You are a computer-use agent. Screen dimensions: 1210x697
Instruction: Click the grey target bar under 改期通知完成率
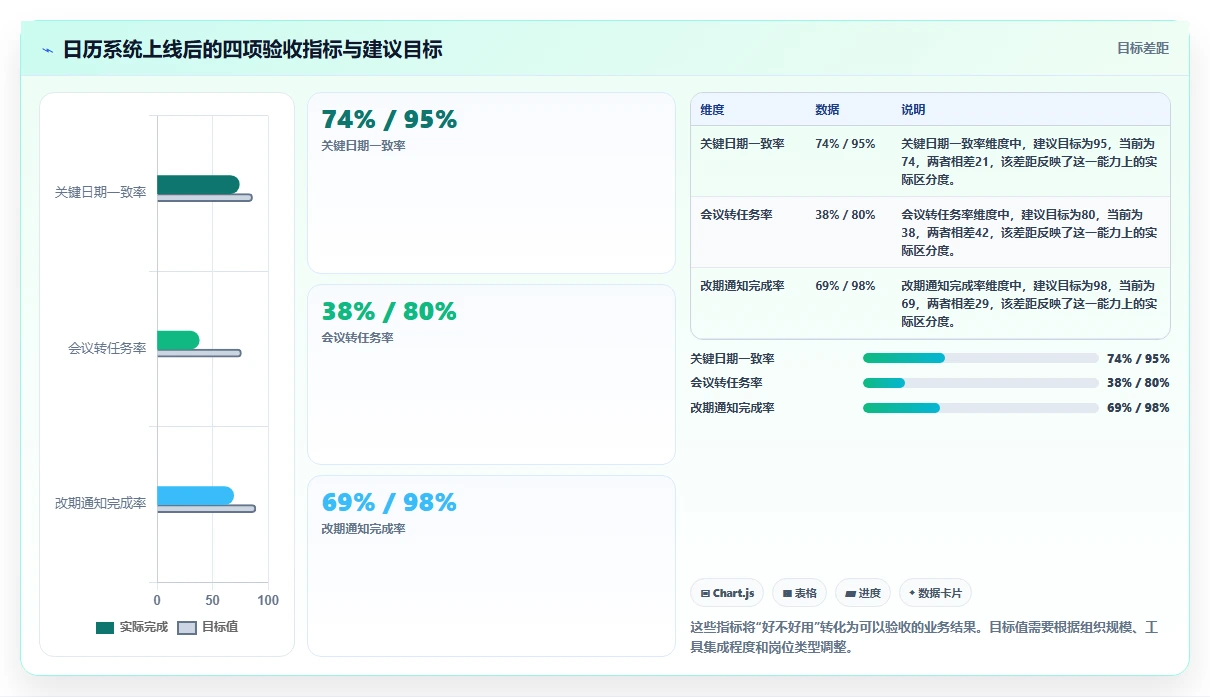coord(206,509)
